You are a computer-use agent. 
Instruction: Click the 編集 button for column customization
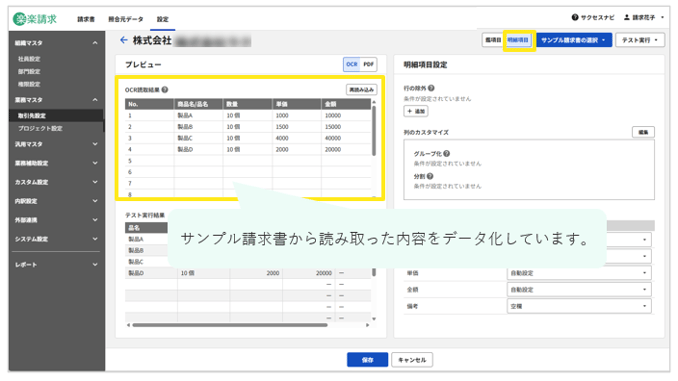(x=643, y=132)
